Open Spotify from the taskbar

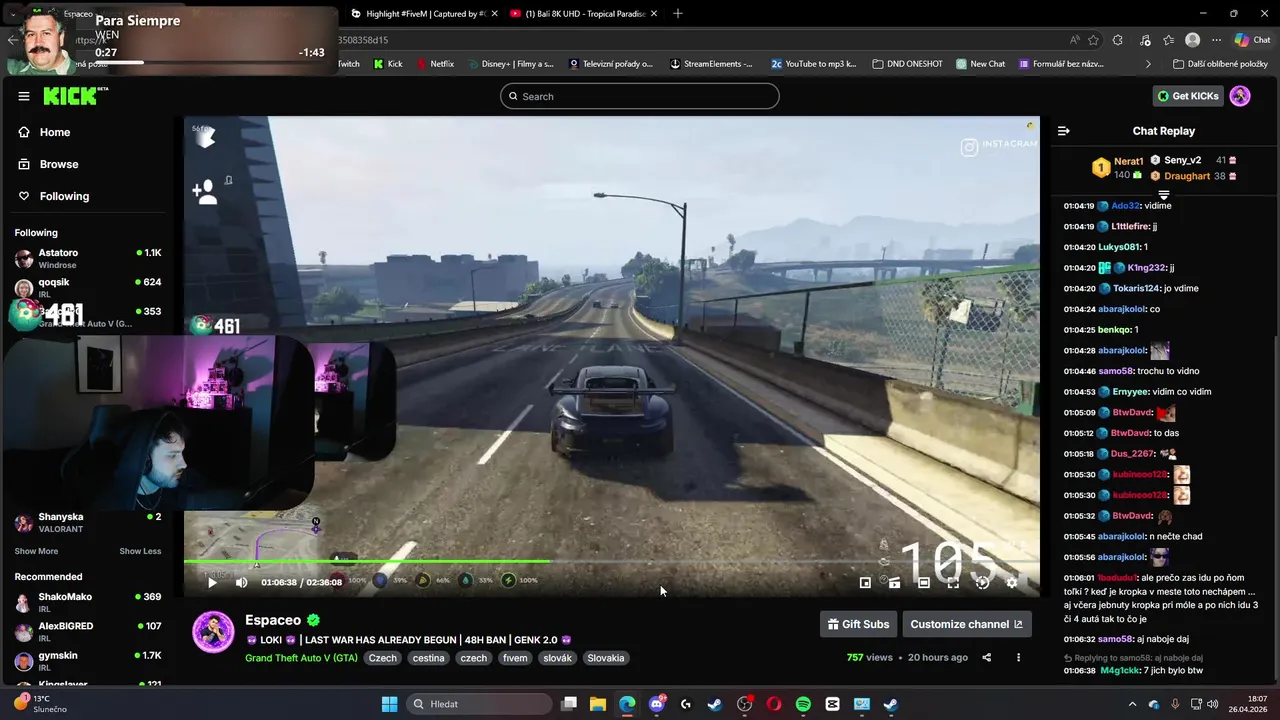click(x=803, y=704)
